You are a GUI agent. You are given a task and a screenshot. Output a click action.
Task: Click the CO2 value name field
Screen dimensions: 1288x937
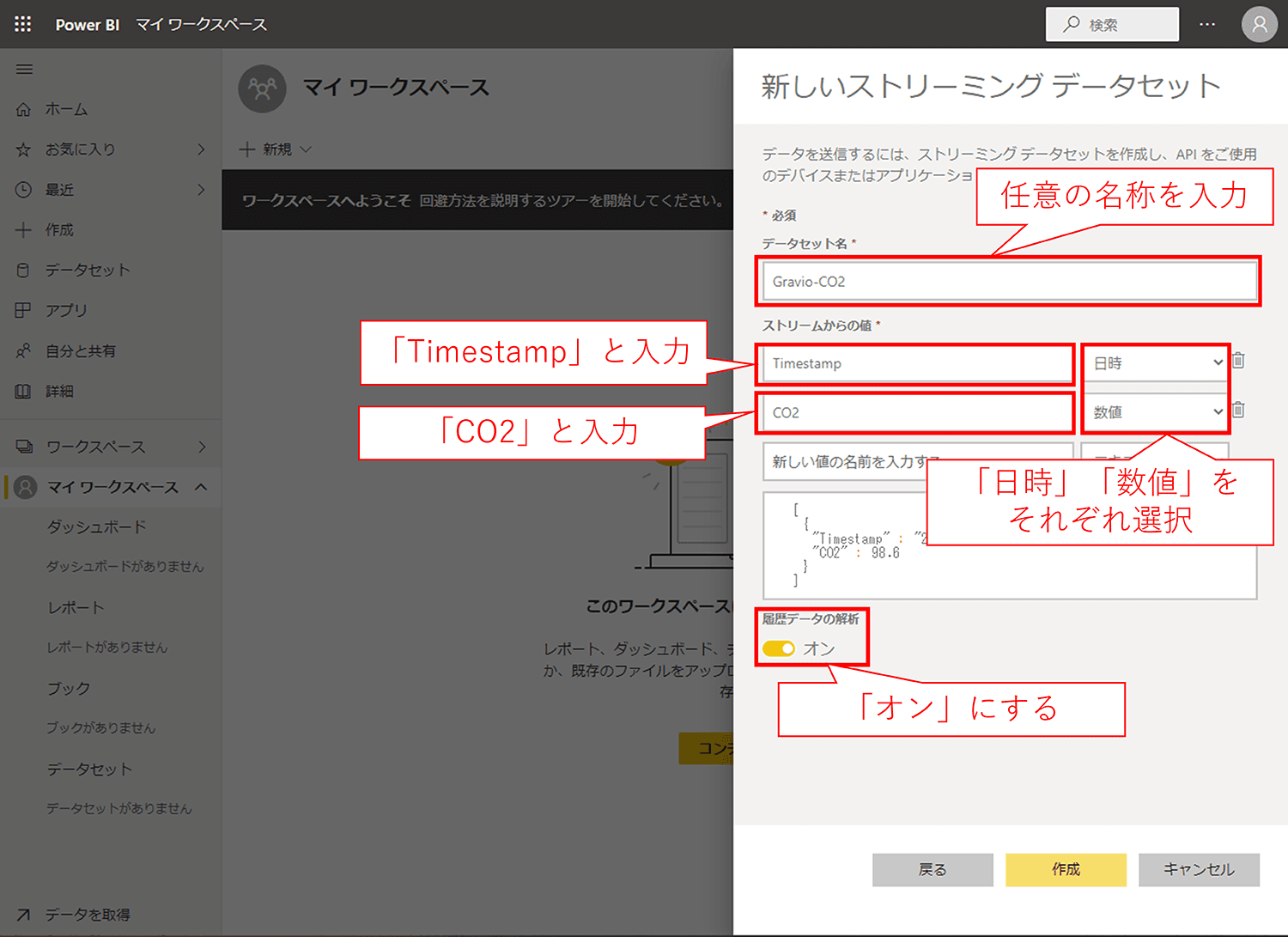(x=917, y=412)
